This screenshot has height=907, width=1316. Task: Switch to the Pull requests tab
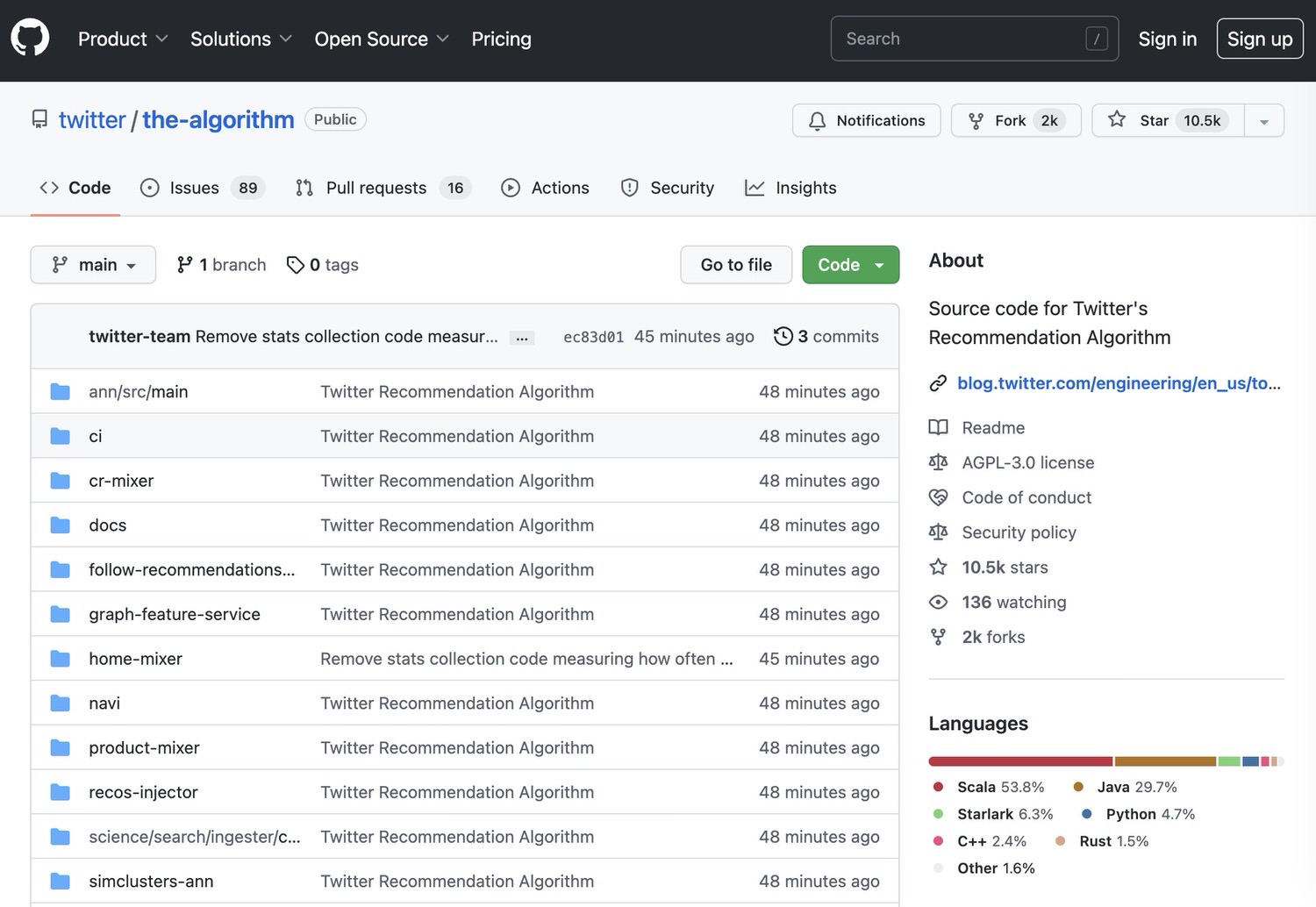click(x=383, y=188)
